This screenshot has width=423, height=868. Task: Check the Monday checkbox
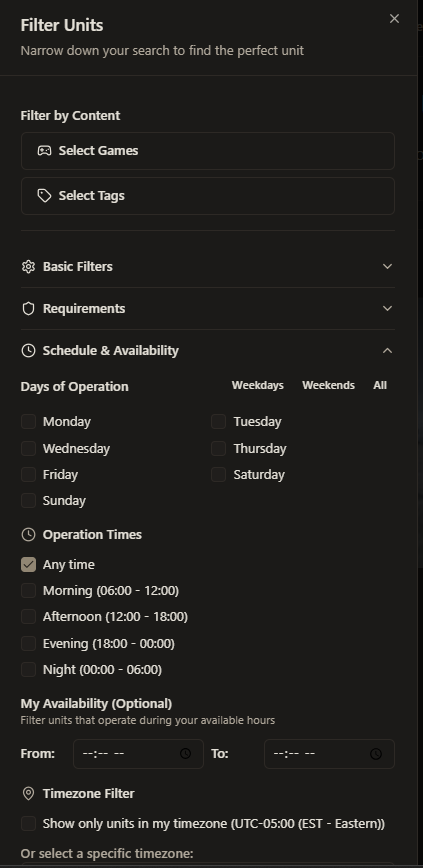click(x=28, y=422)
